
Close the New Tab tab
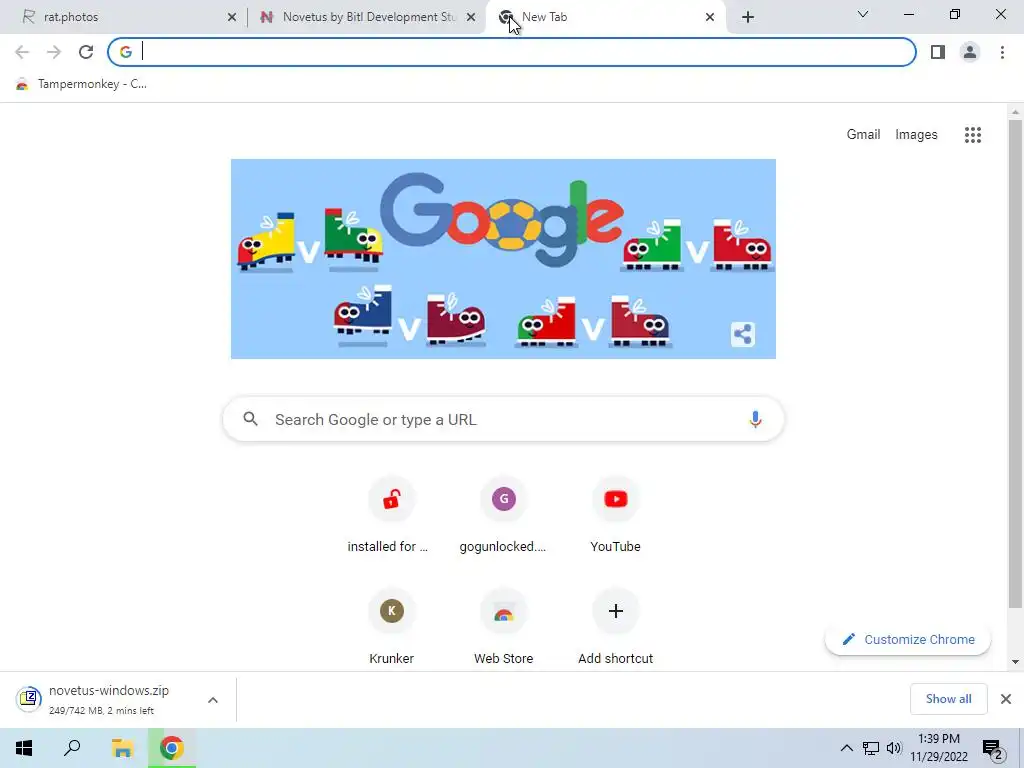[710, 18]
